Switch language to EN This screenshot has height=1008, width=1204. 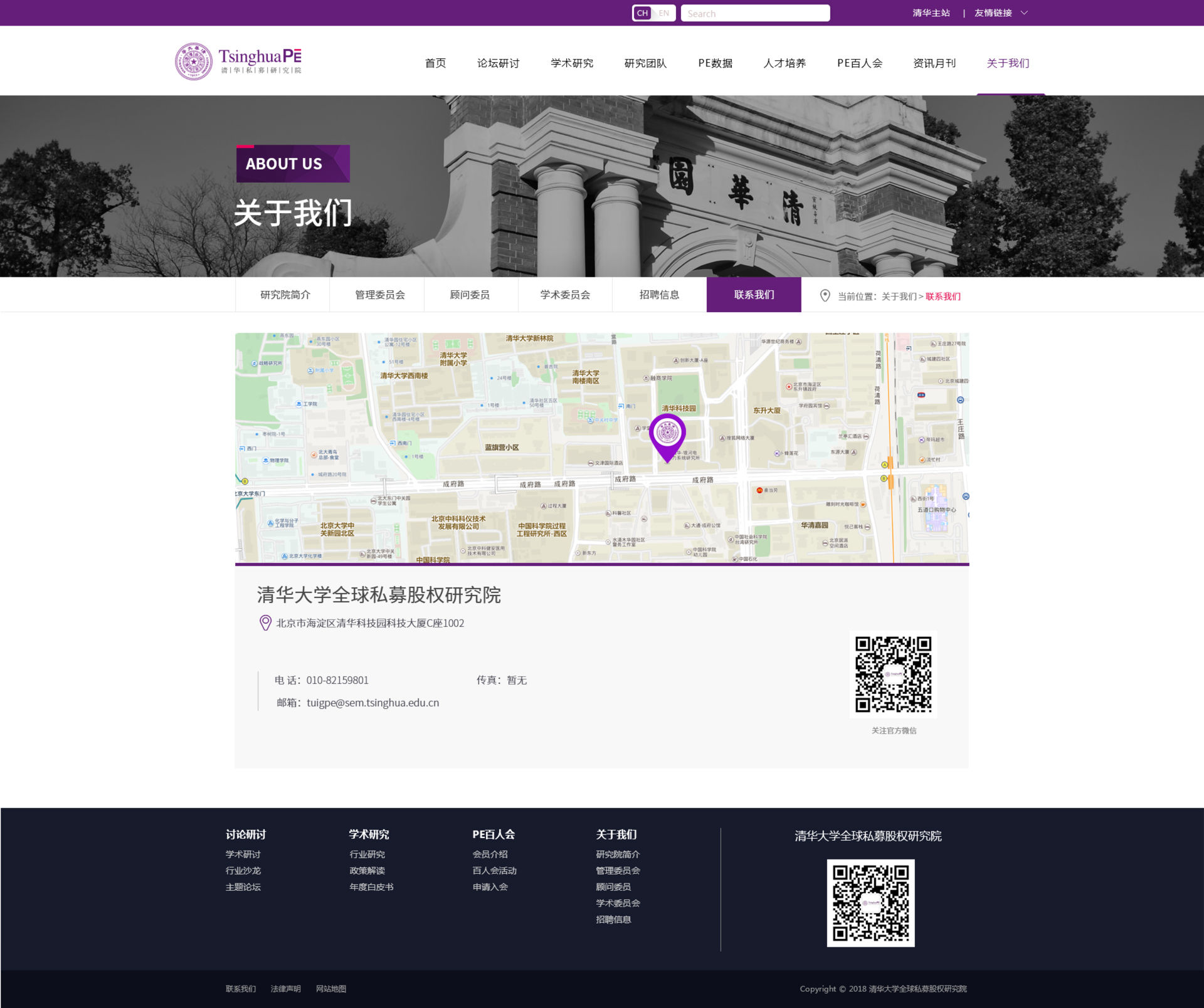click(663, 13)
